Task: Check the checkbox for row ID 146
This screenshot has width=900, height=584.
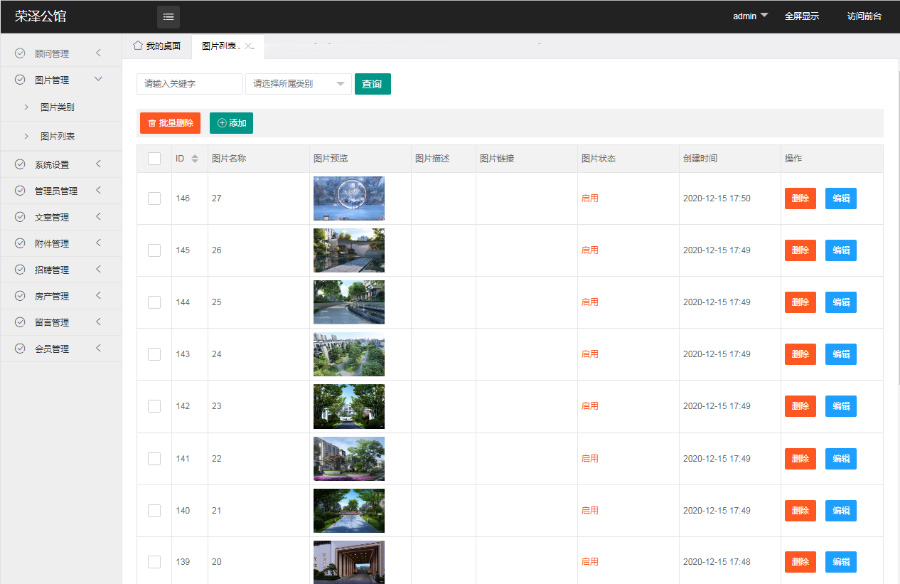Action: (154, 198)
